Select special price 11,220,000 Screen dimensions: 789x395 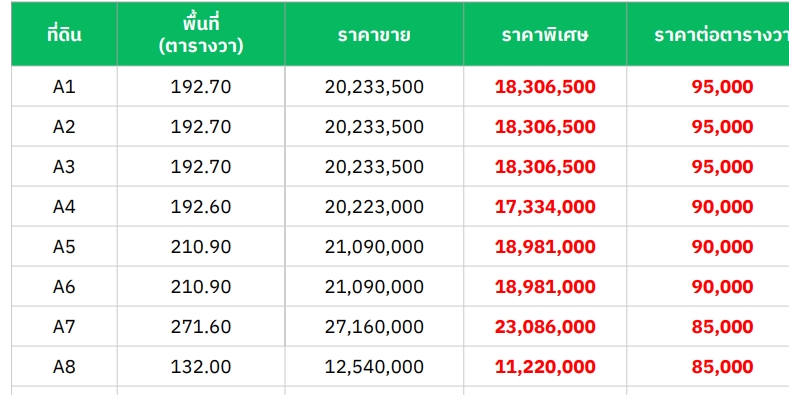pos(545,366)
